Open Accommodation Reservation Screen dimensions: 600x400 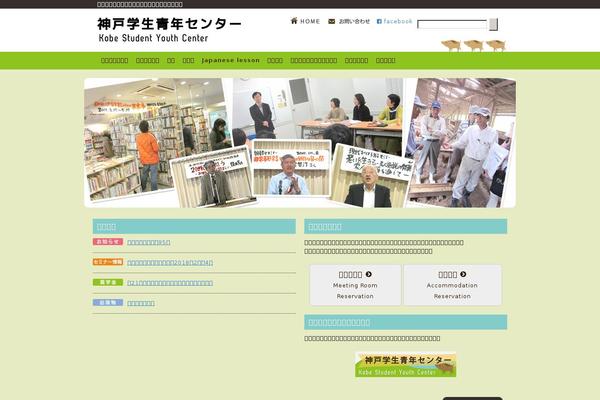point(452,285)
